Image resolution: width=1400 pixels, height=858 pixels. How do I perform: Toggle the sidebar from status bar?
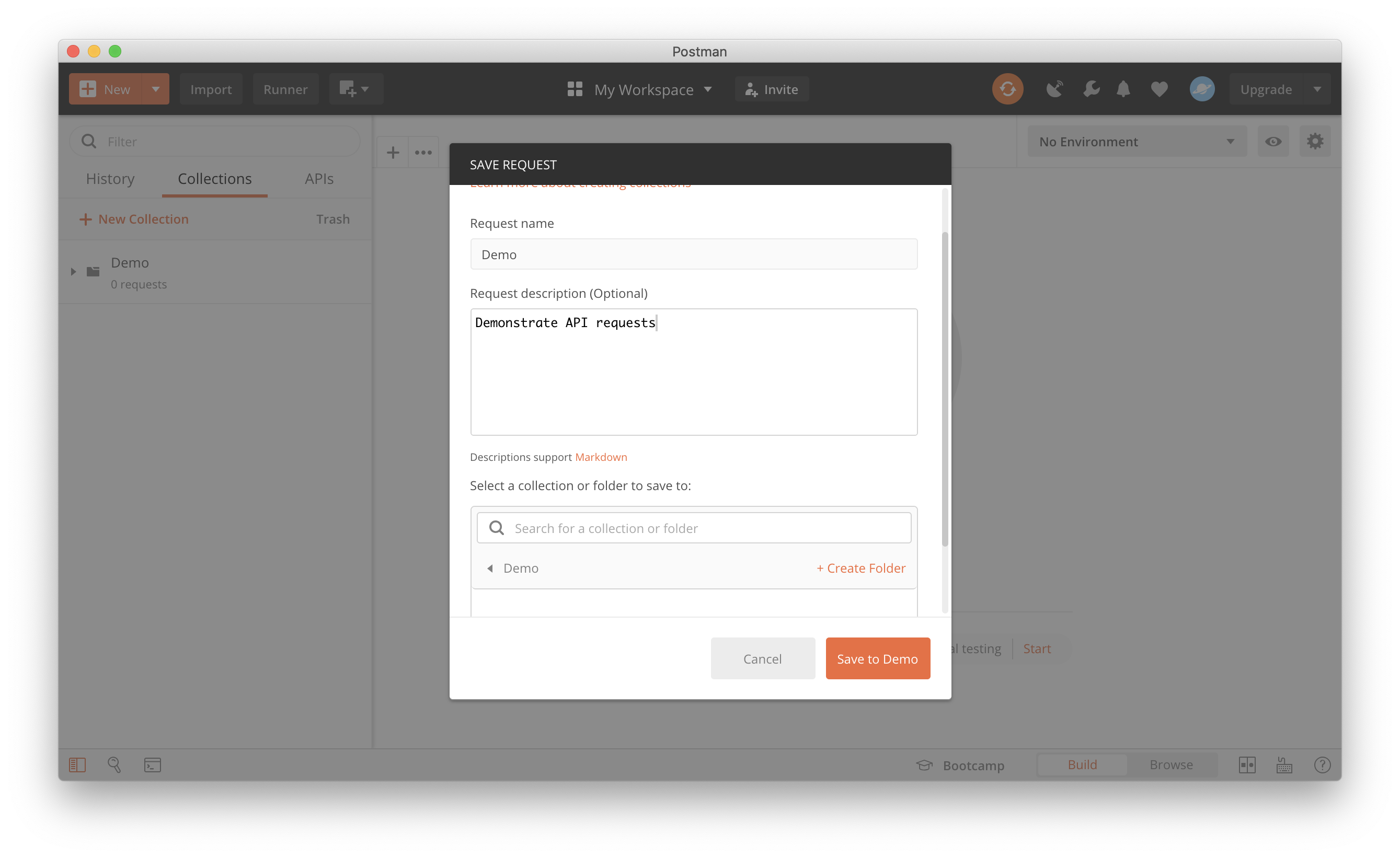(x=77, y=765)
